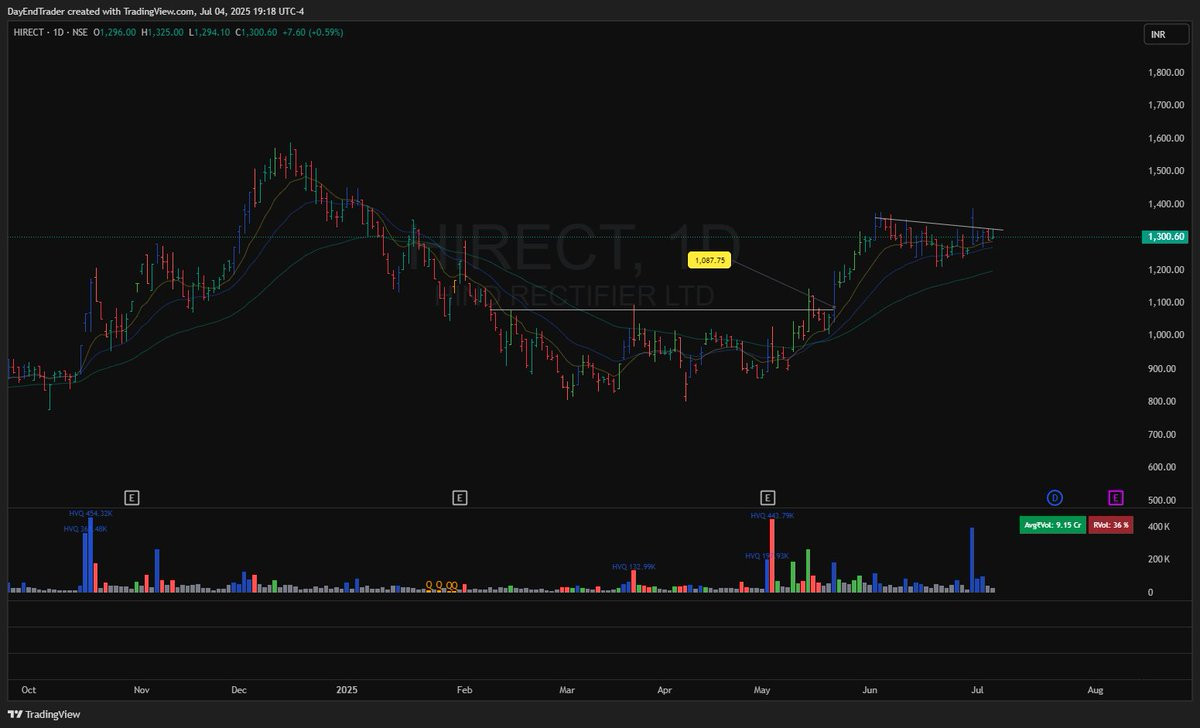
Task: Click the 2025 label on time axis
Action: tap(347, 690)
